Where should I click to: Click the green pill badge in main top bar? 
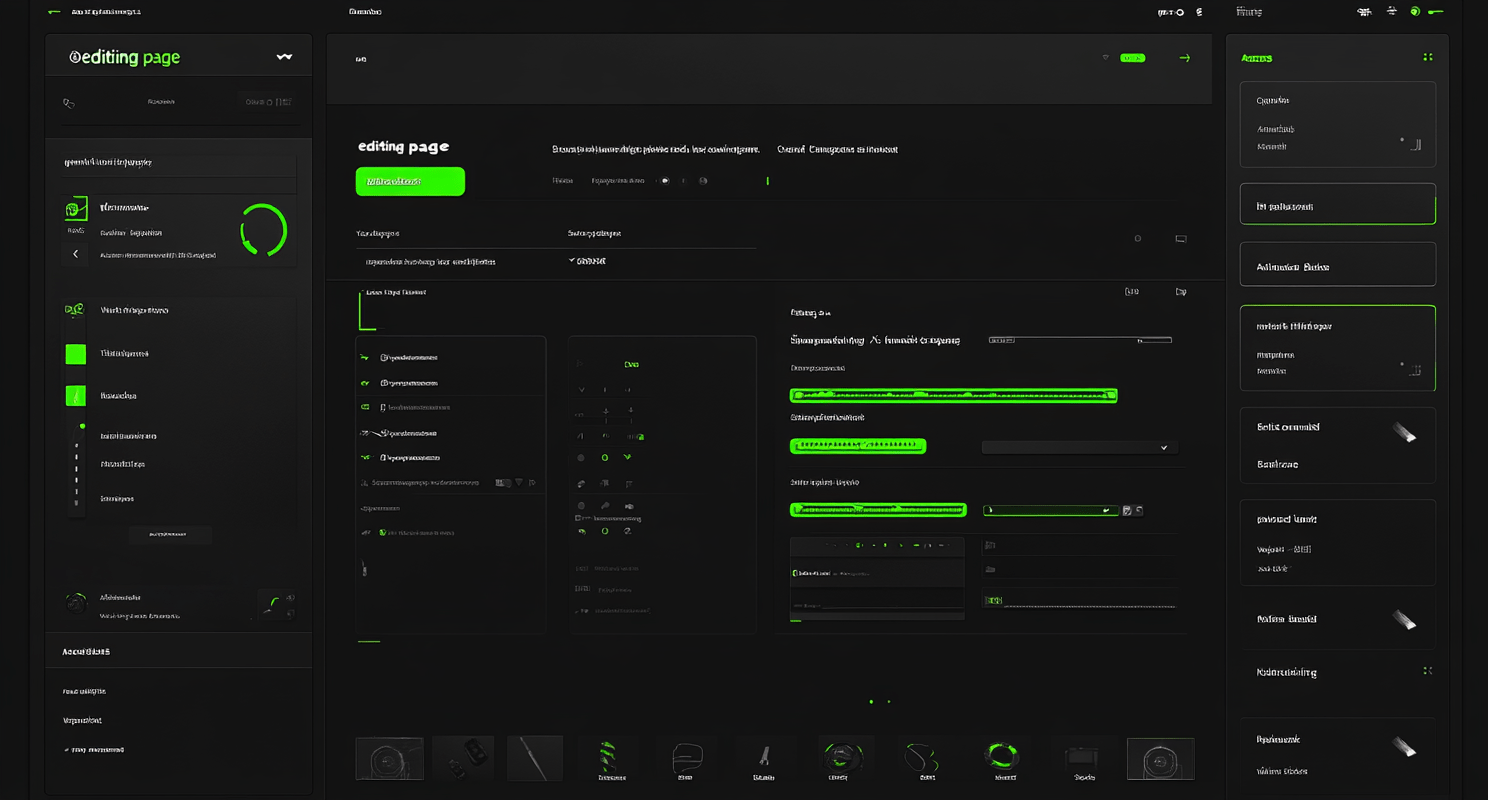pyautogui.click(x=1133, y=58)
